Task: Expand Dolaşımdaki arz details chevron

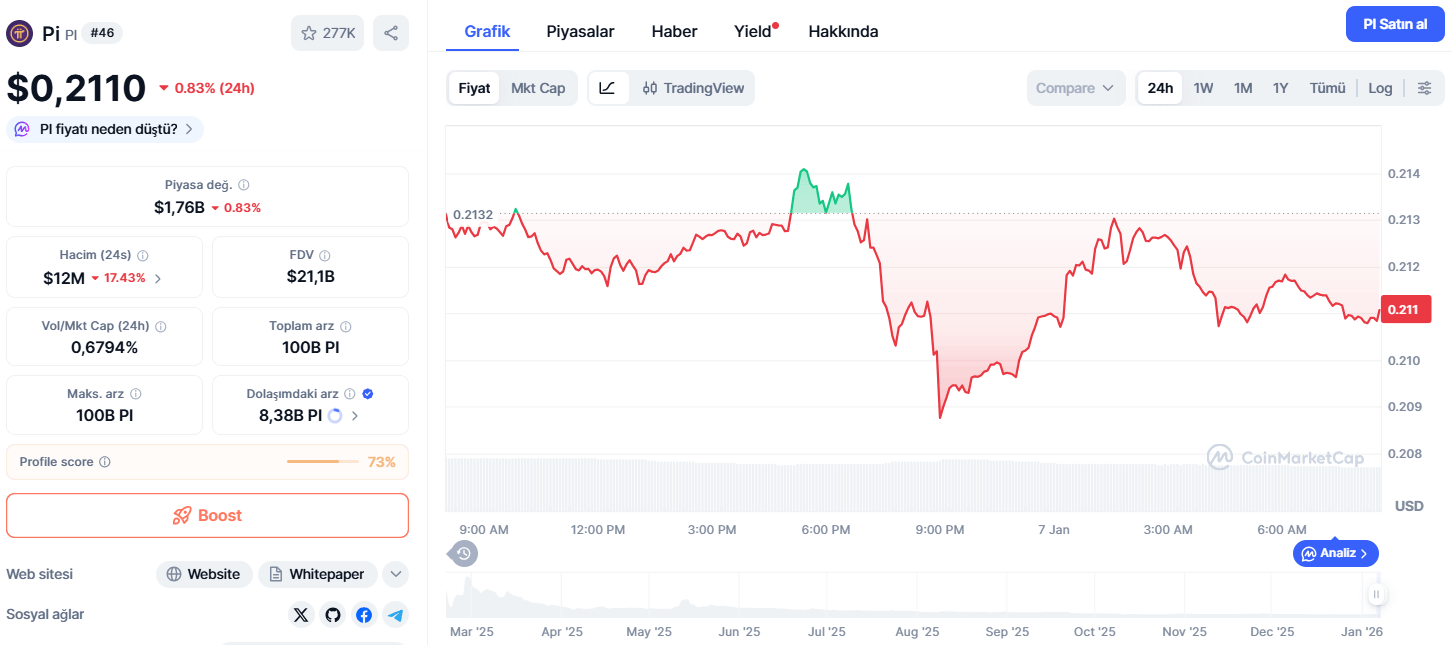Action: click(355, 415)
